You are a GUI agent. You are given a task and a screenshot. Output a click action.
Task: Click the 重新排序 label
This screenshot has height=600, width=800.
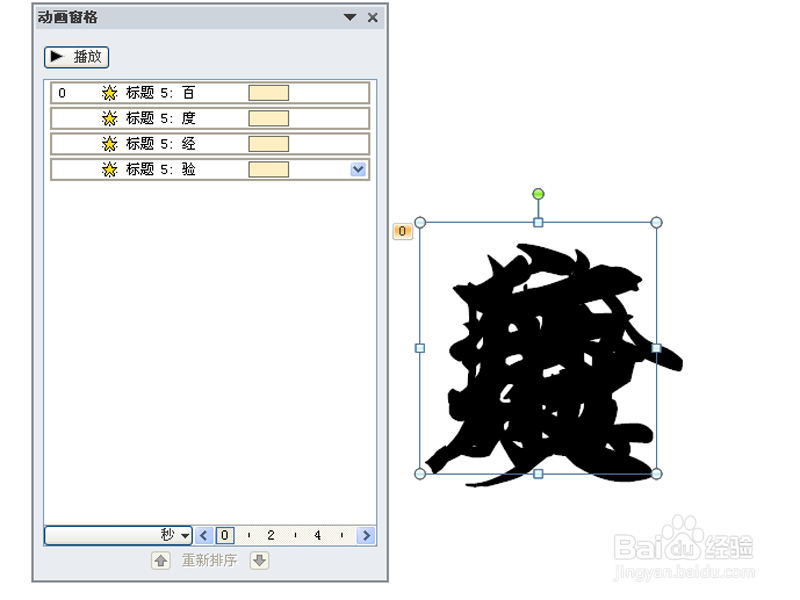coord(210,561)
